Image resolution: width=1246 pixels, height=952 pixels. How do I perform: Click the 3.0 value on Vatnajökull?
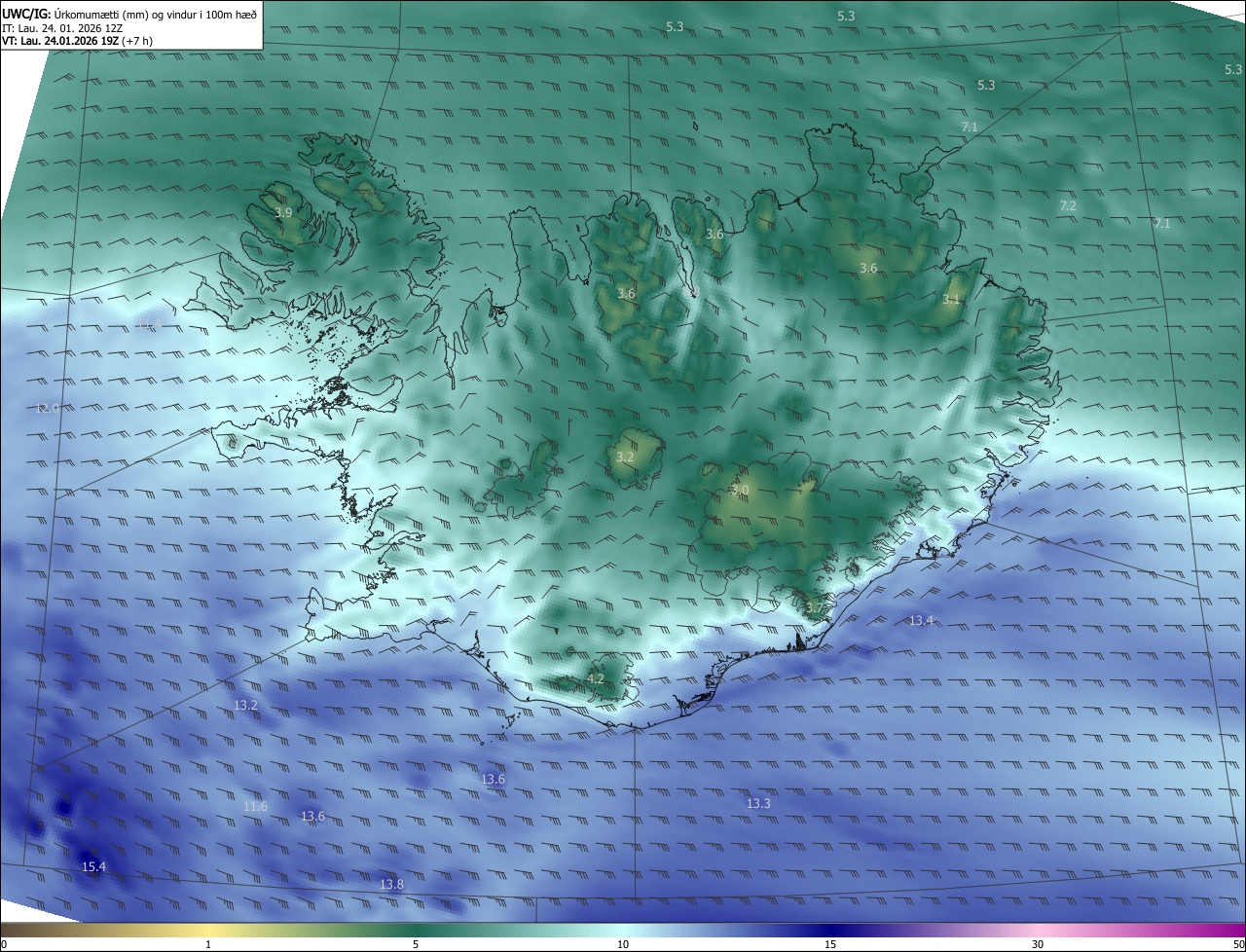[740, 491]
